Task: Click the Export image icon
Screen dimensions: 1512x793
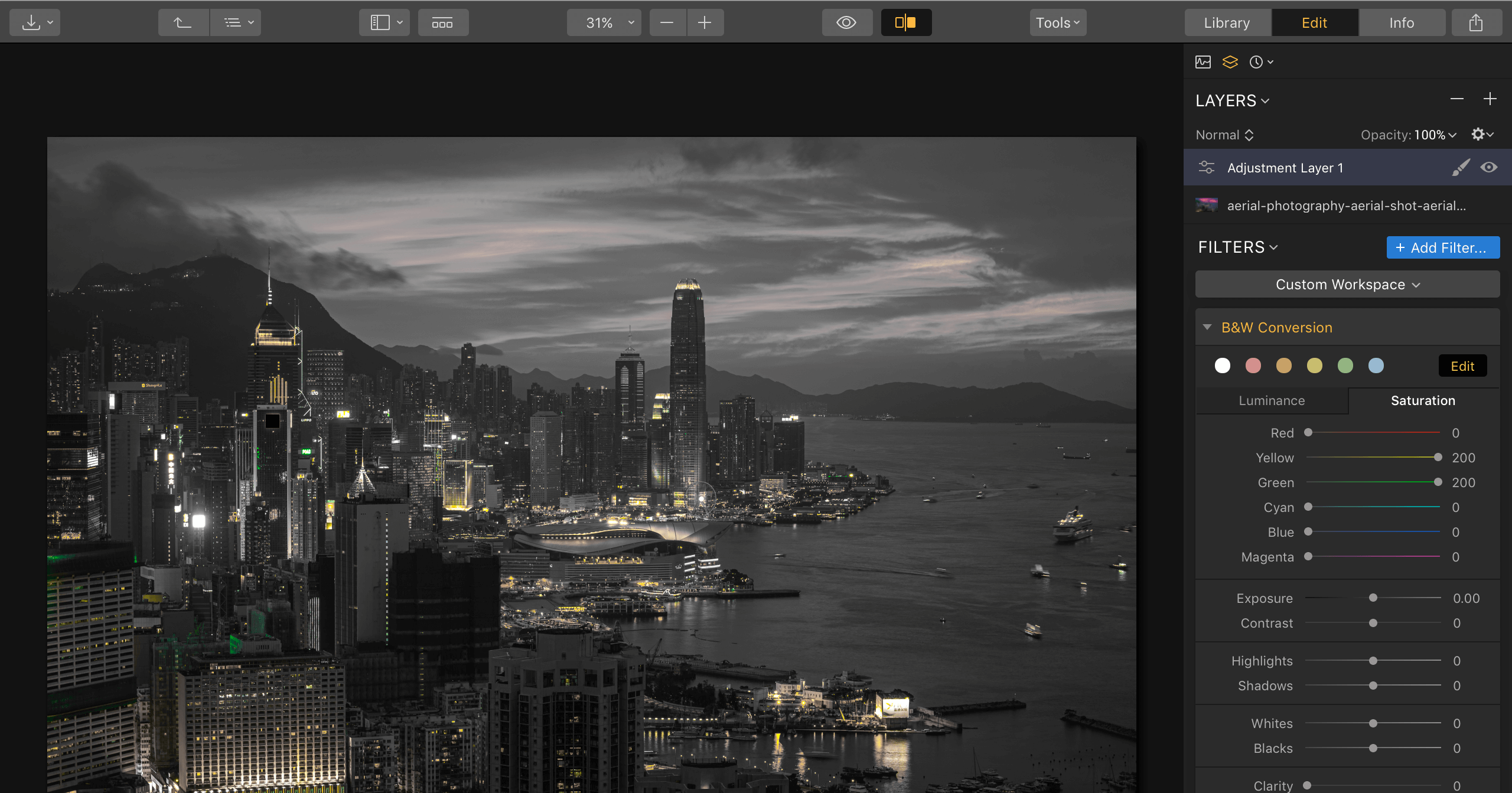Action: (1476, 22)
